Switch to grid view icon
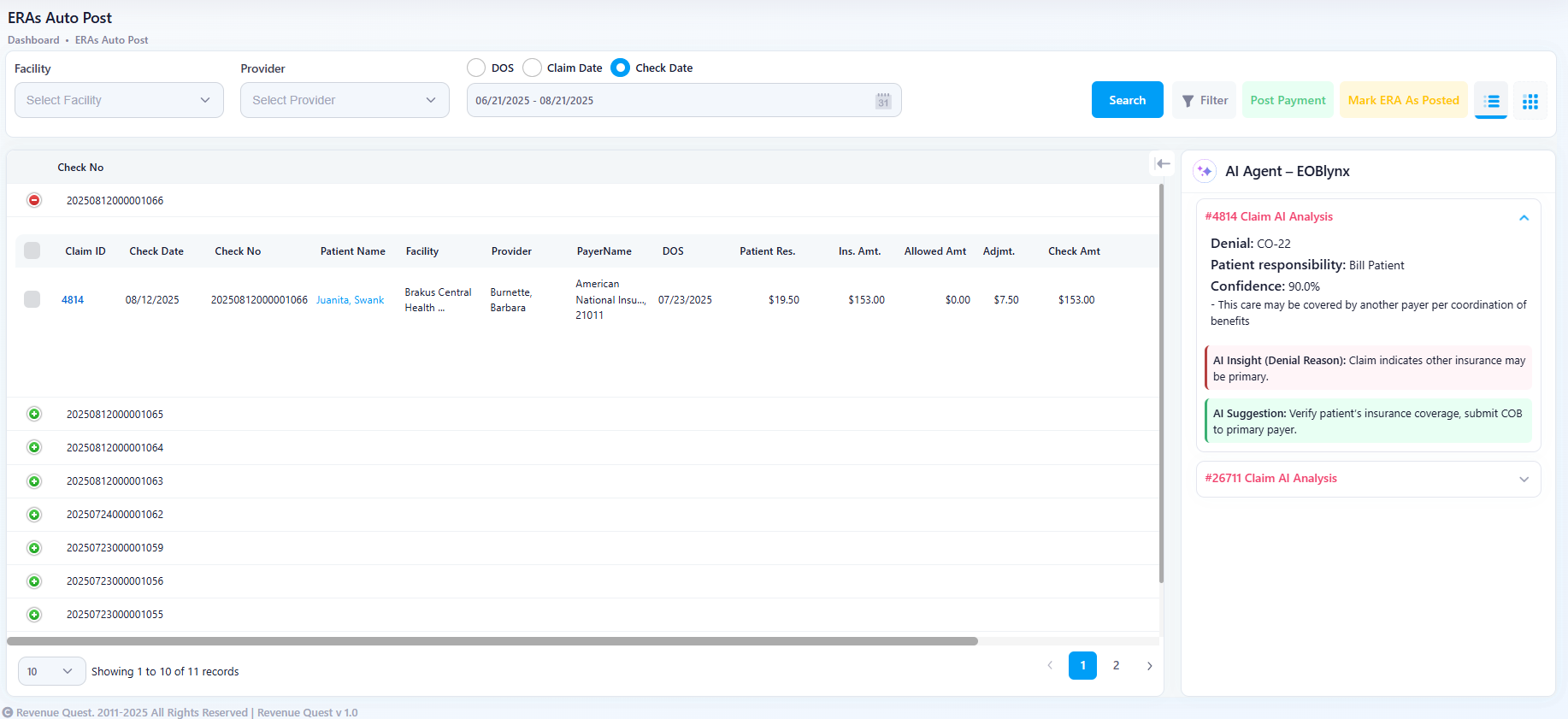Viewport: 1568px width, 719px height. coord(1530,101)
